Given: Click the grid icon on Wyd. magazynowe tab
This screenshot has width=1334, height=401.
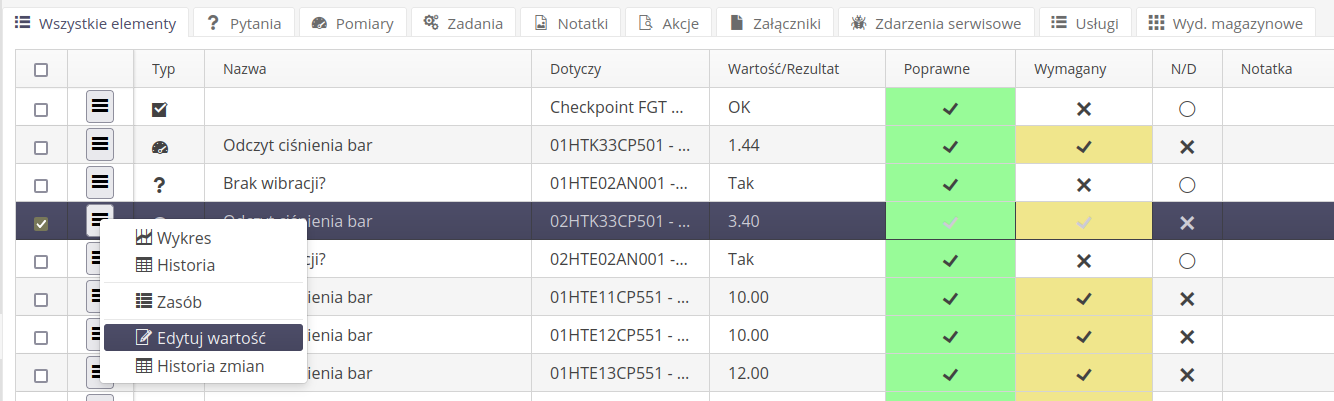Looking at the screenshot, I should point(1156,23).
